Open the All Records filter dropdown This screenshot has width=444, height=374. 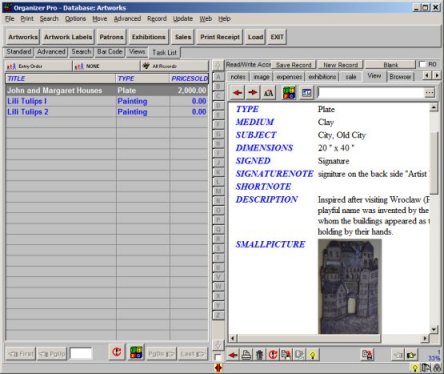(175, 66)
